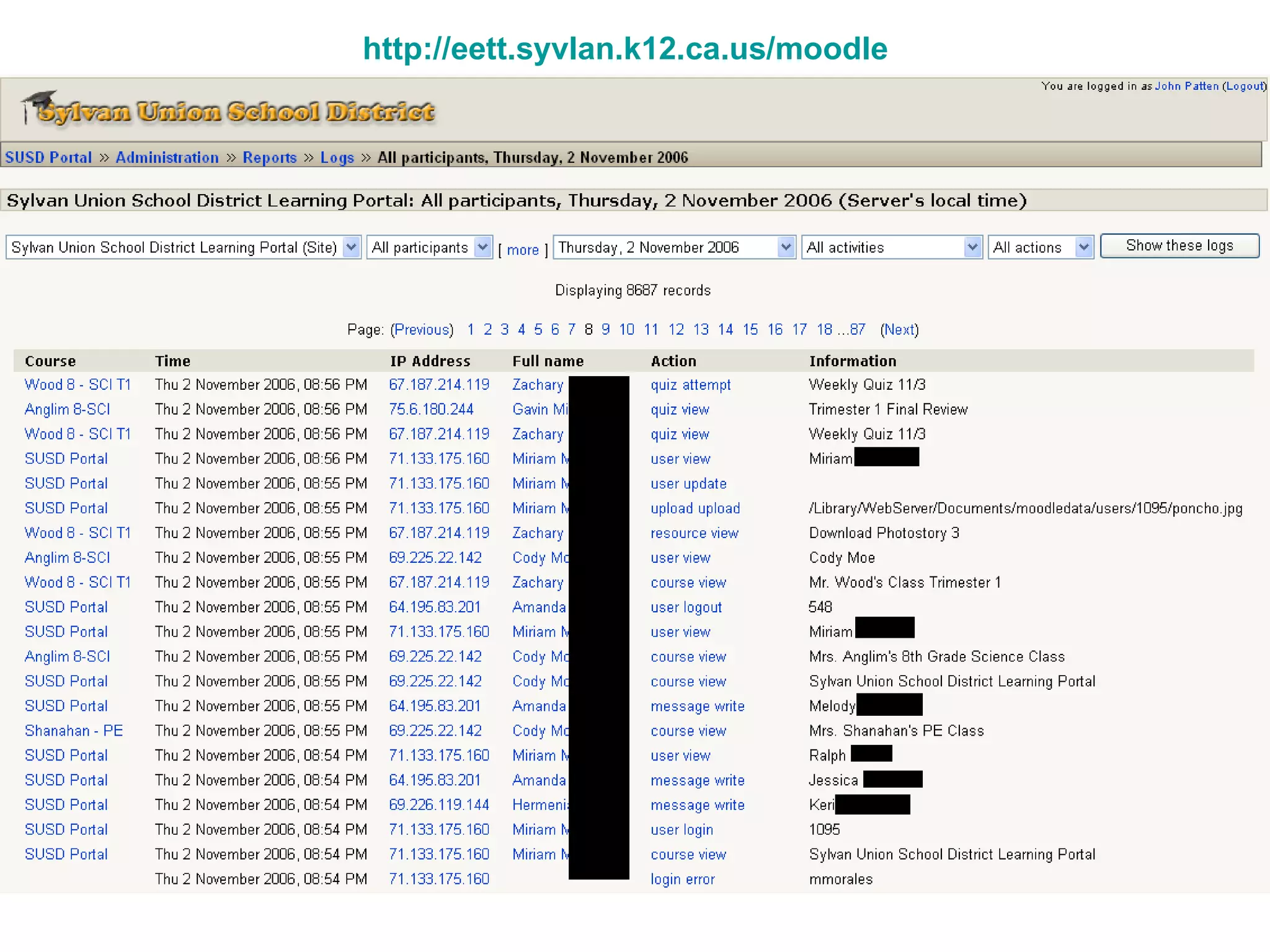Select the 'Download Photostory 3' information text
Screen dimensions: 1270x952
(x=884, y=533)
